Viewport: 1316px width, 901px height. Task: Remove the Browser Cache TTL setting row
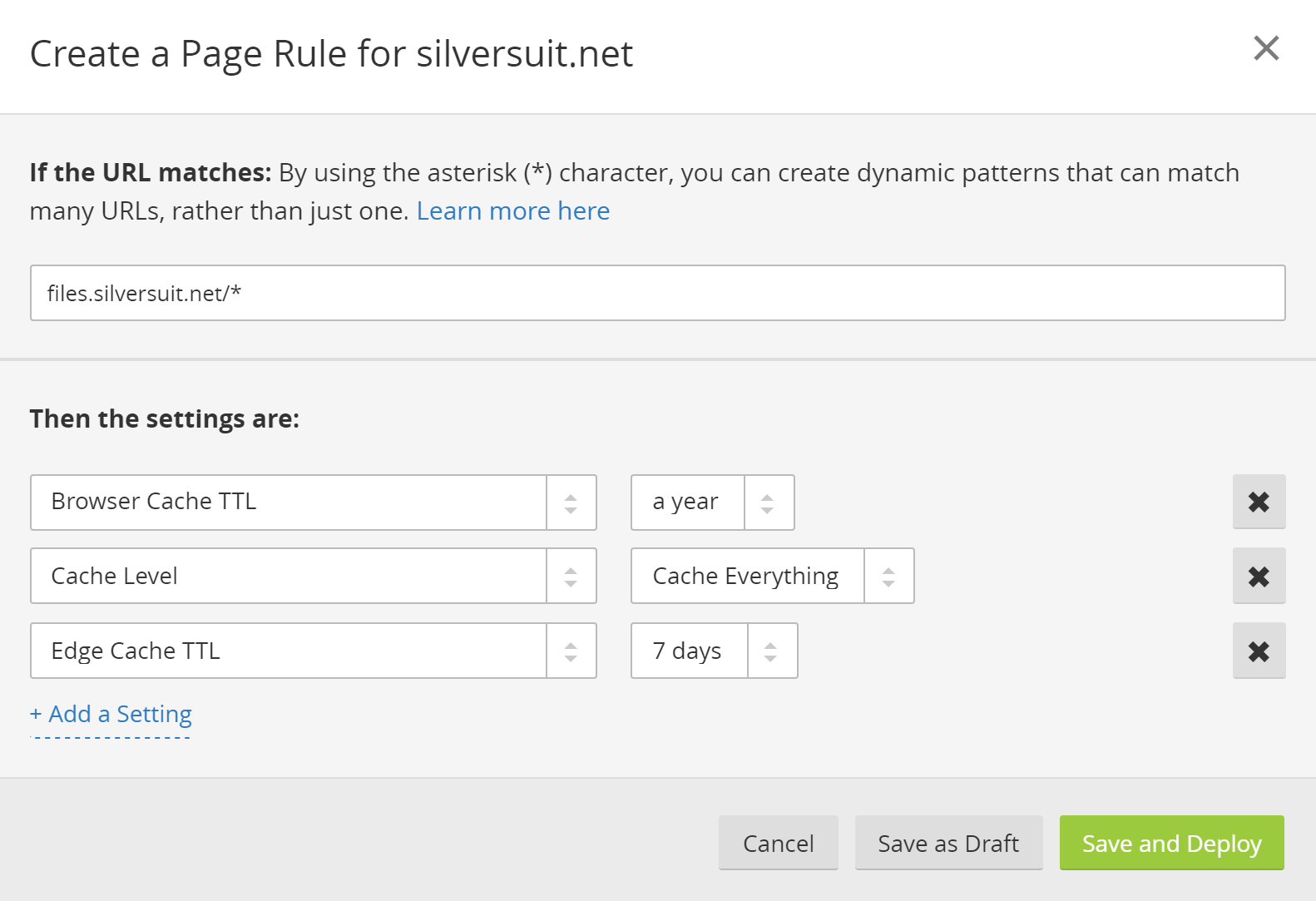[x=1259, y=502]
